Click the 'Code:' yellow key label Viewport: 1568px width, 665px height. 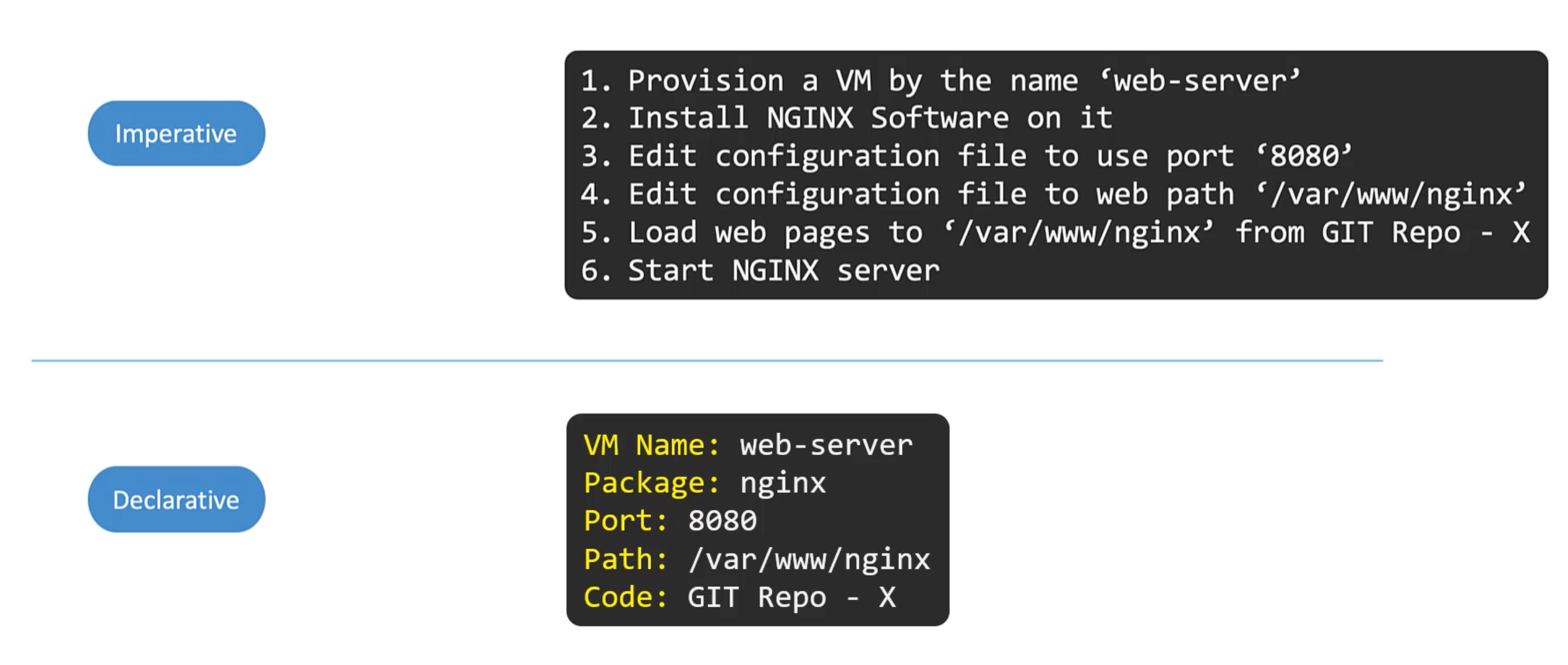point(625,597)
